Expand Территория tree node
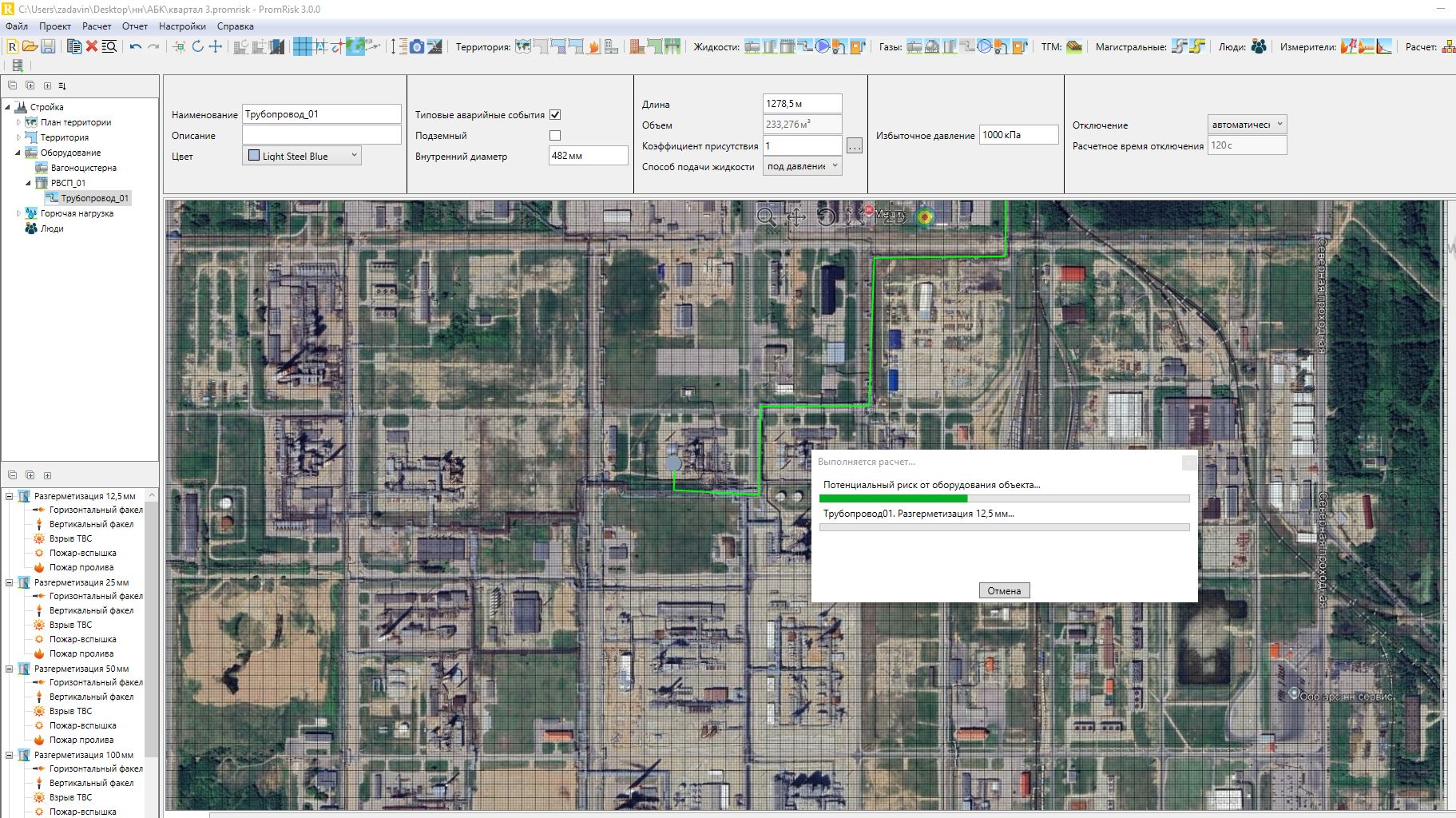The image size is (1456, 818). 18,137
